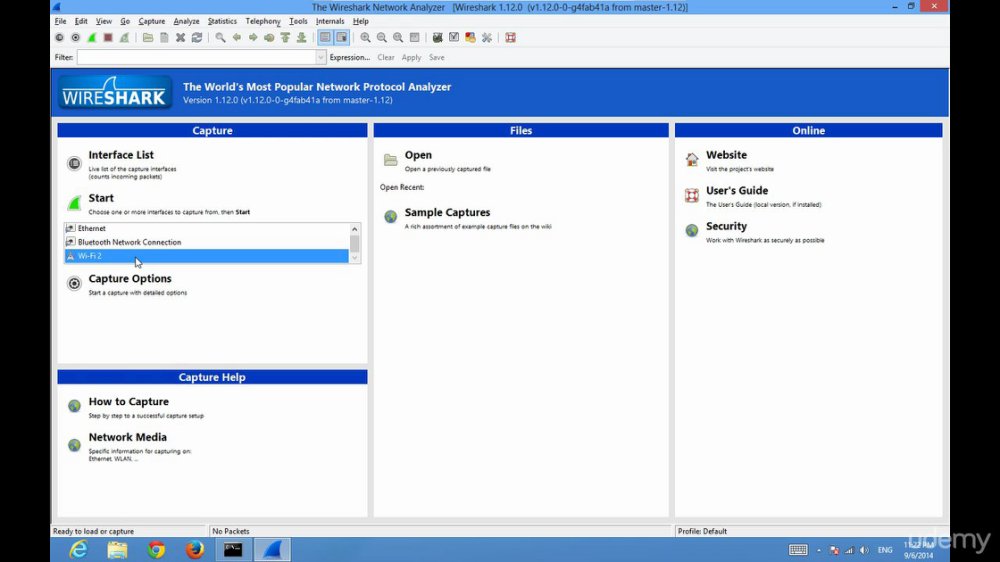Click the find packet magnifier toolbar icon

(220, 38)
